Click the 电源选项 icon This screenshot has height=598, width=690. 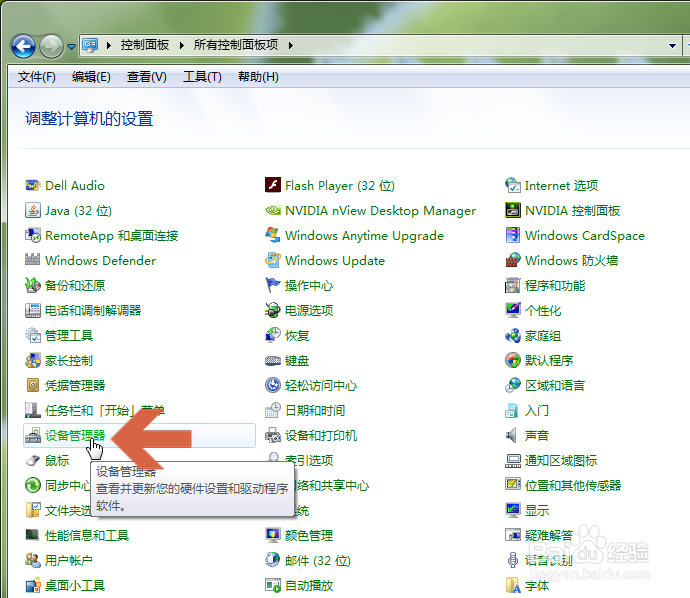coord(273,310)
